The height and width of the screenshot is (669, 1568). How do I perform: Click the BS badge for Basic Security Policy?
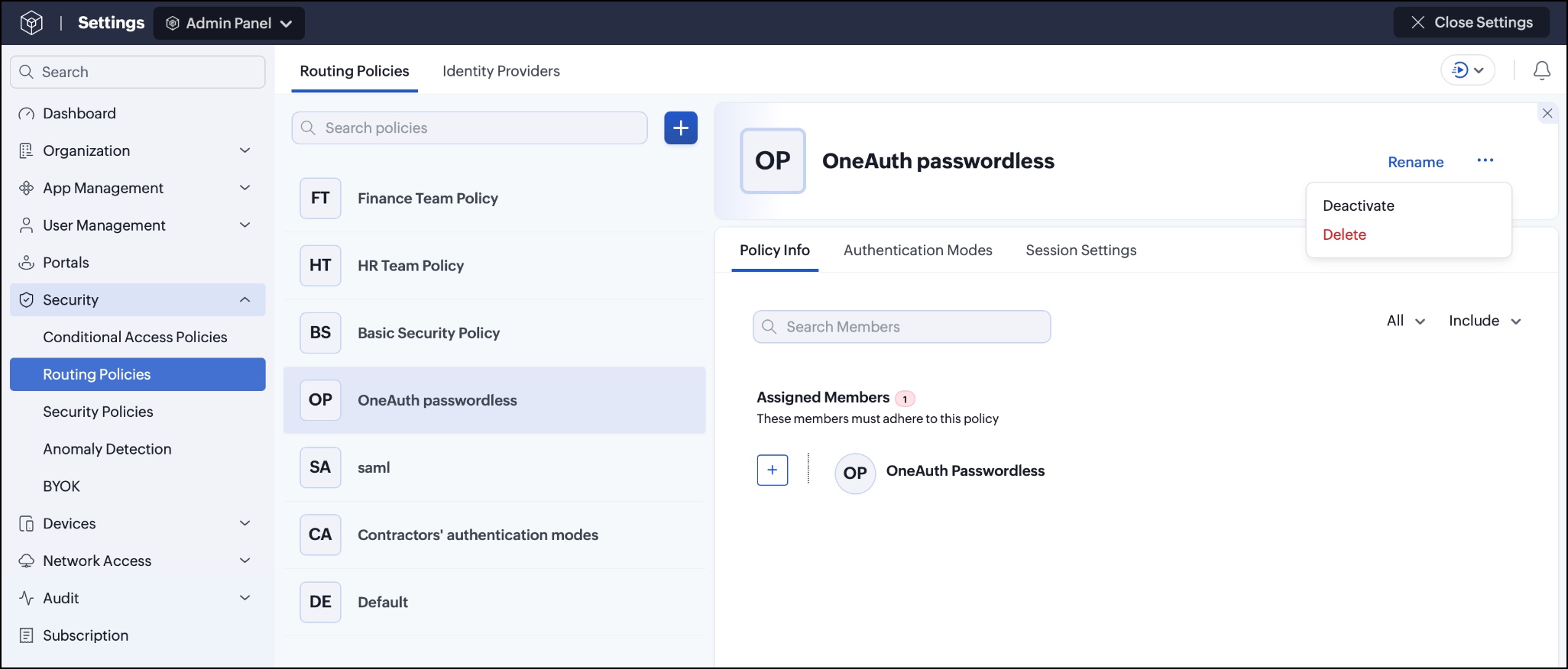[320, 332]
